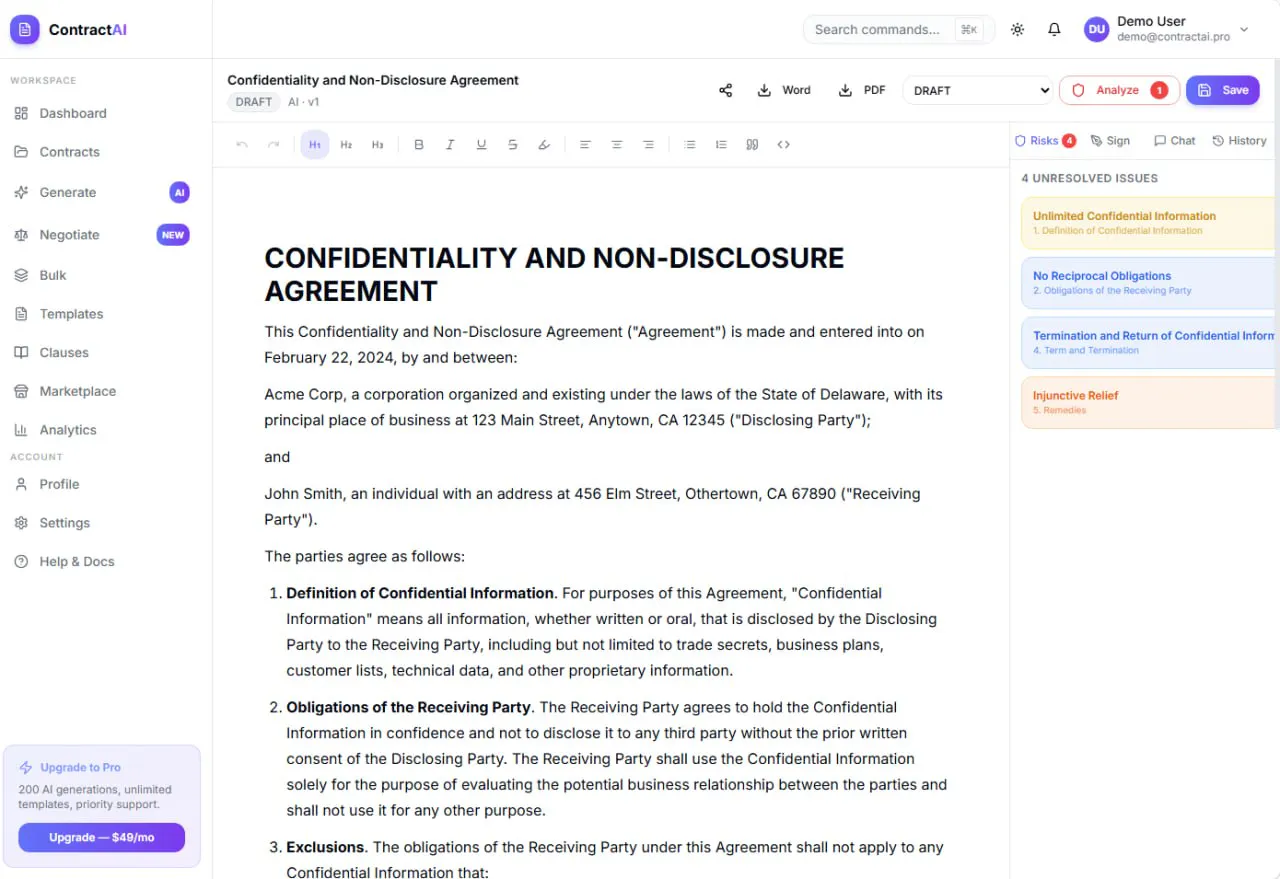Click the 'Upgrade to Pro' heading

[80, 768]
